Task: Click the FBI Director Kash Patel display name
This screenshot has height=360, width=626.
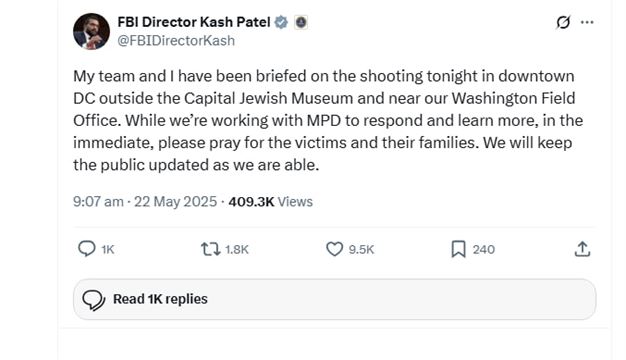Action: [194, 22]
